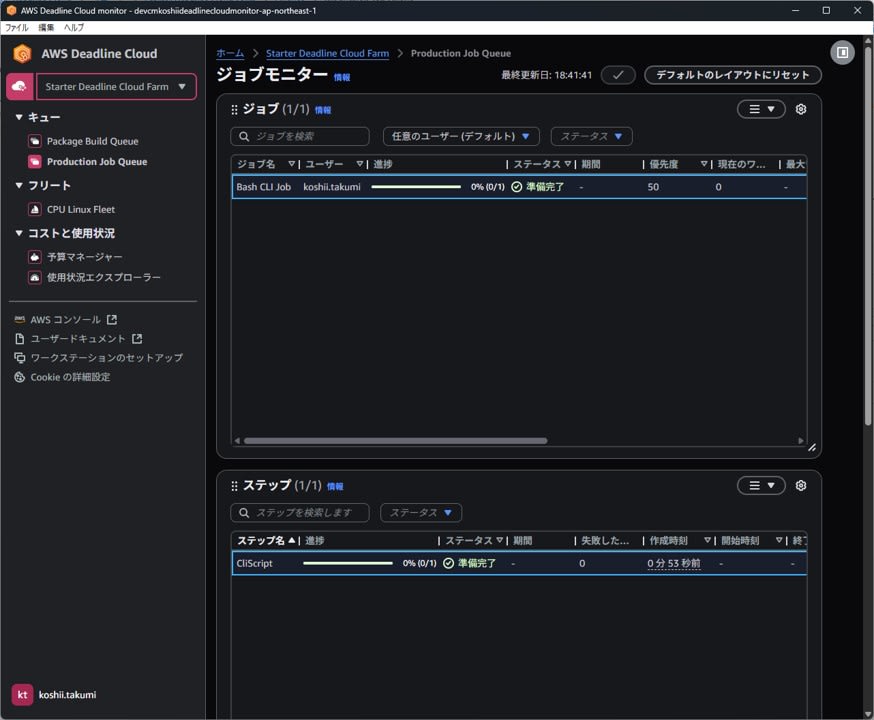
Task: Go to ホーム breadcrumb
Action: coord(230,53)
